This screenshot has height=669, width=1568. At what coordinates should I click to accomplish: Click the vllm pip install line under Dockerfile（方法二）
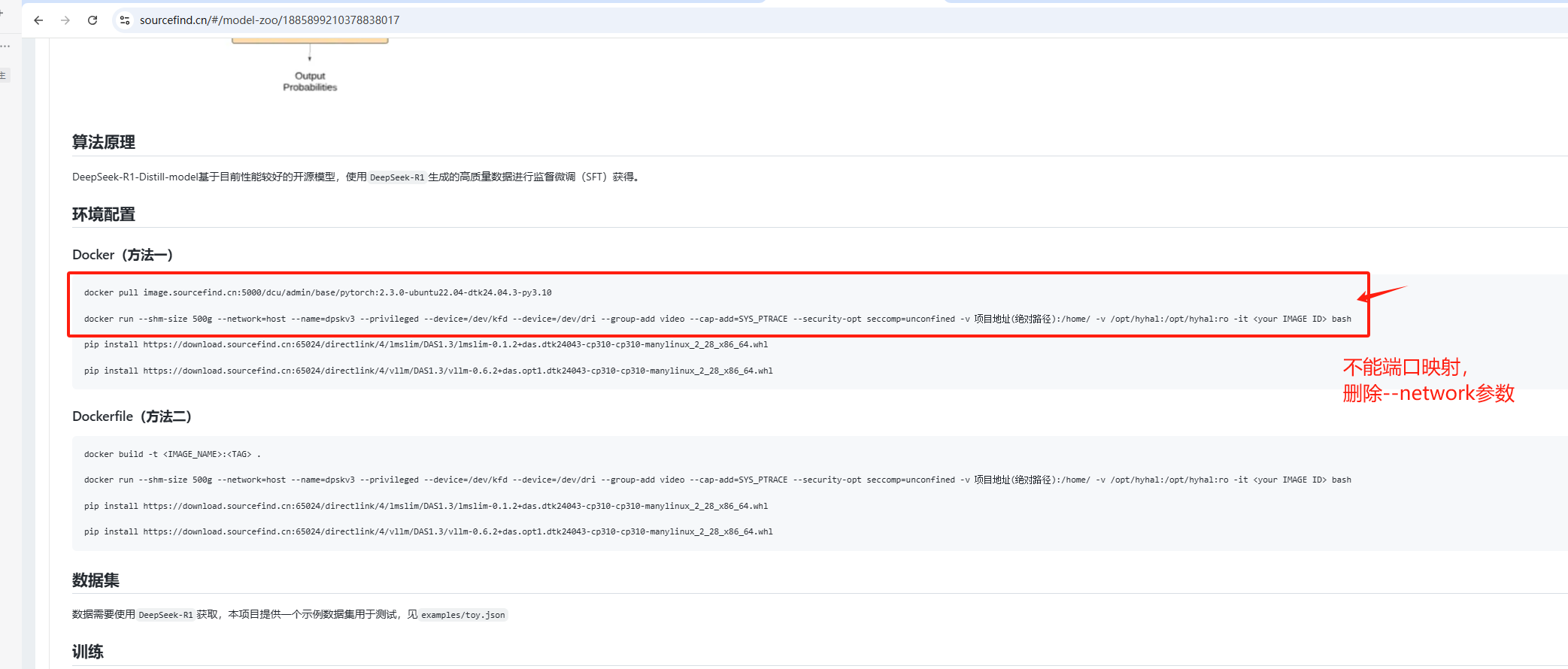[429, 531]
